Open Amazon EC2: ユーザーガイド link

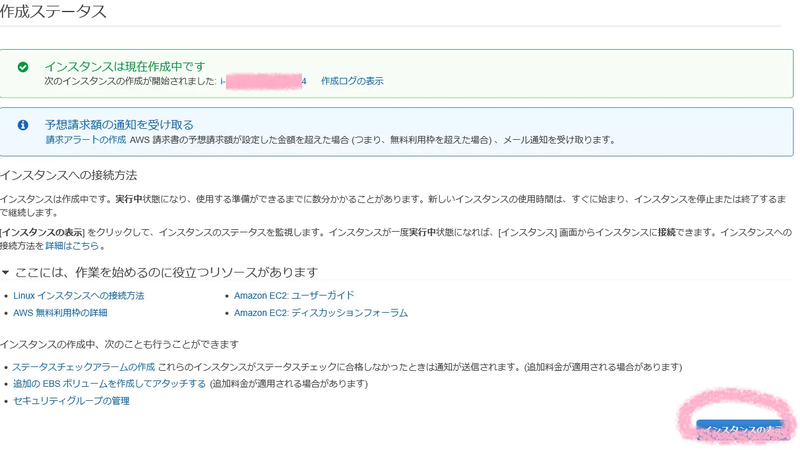click(294, 296)
